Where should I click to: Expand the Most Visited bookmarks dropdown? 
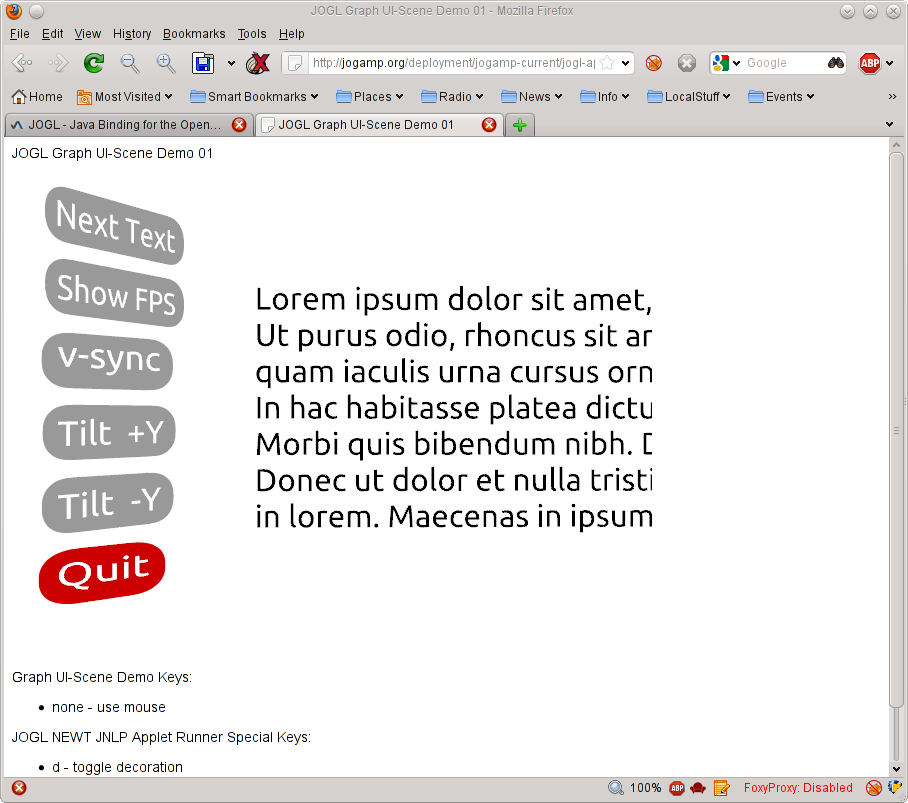[x=125, y=97]
